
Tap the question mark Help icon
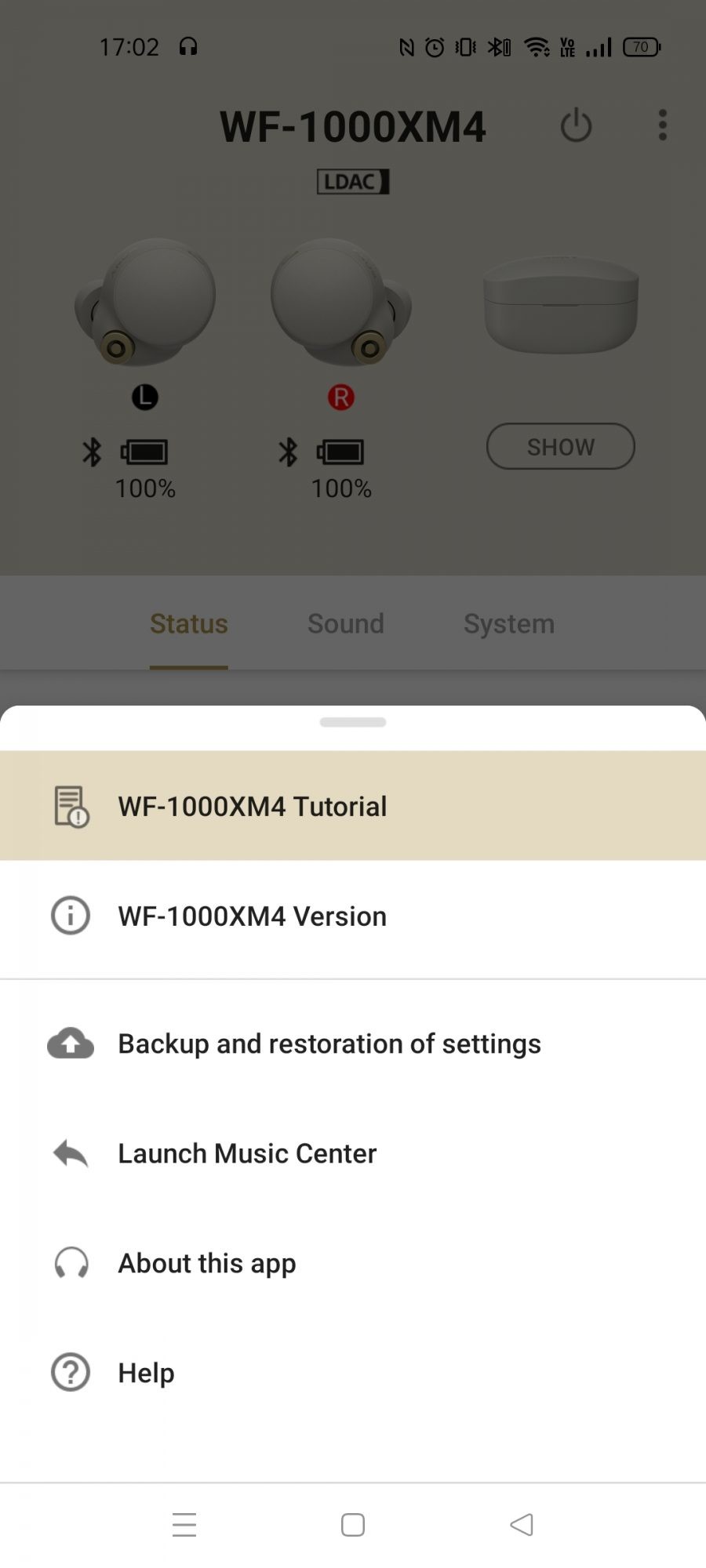click(71, 1373)
